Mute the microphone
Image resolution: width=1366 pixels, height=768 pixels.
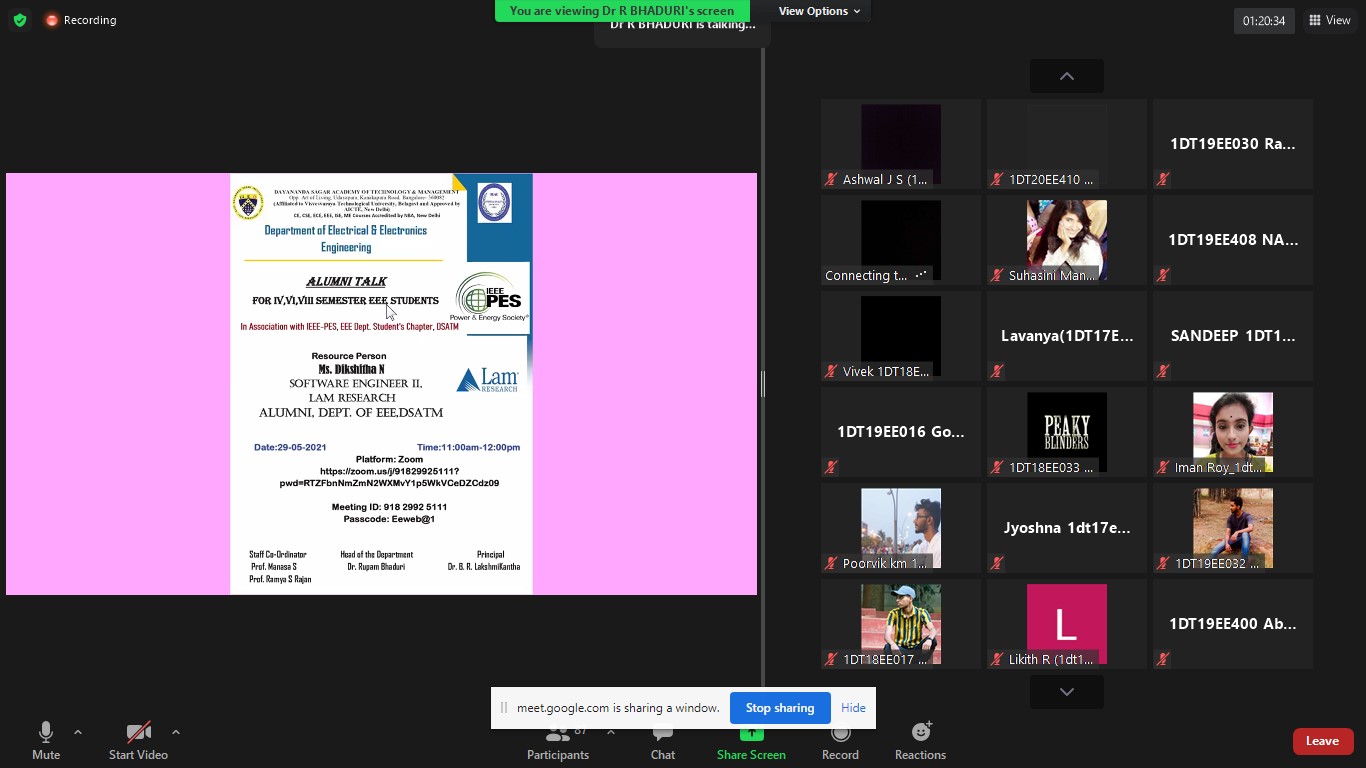point(46,741)
